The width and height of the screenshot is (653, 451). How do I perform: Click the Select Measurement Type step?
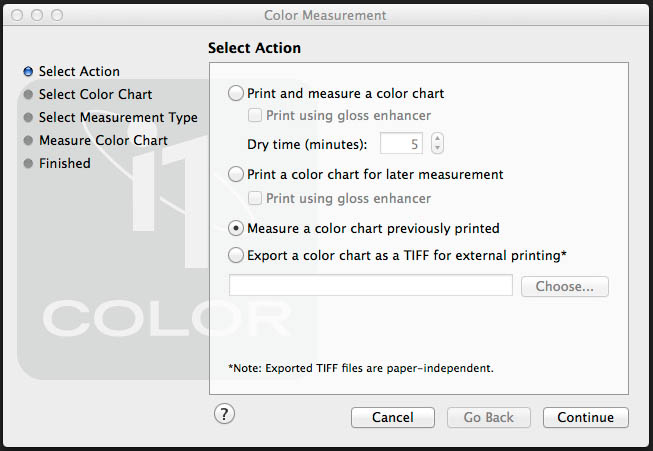pos(118,117)
